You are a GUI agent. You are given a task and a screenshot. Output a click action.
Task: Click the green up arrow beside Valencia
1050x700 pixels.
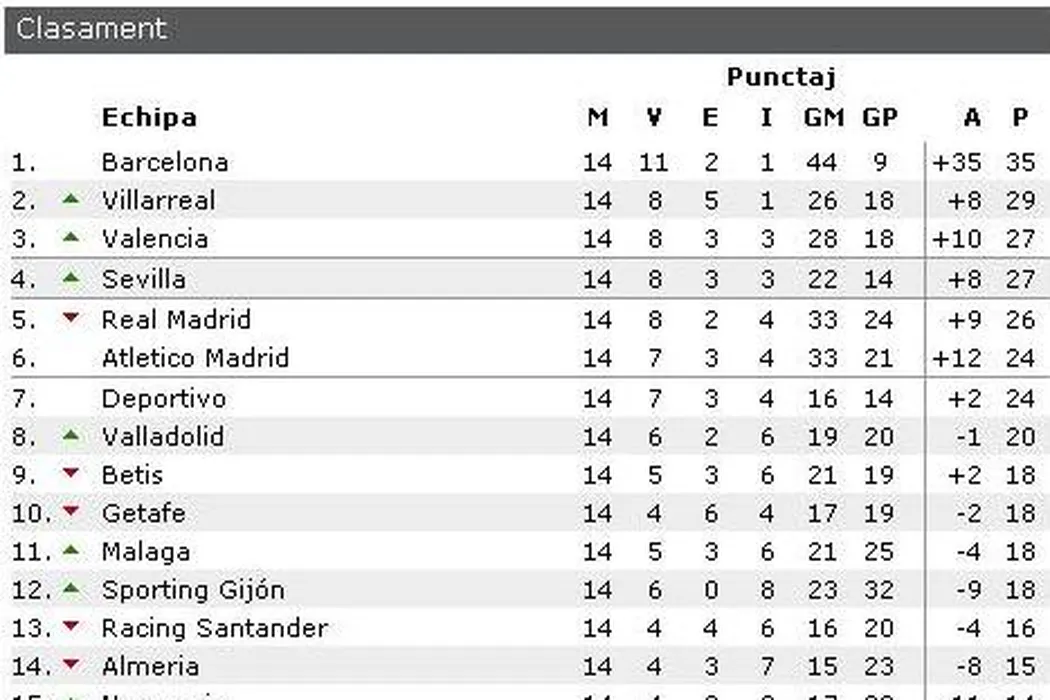[x=70, y=238]
